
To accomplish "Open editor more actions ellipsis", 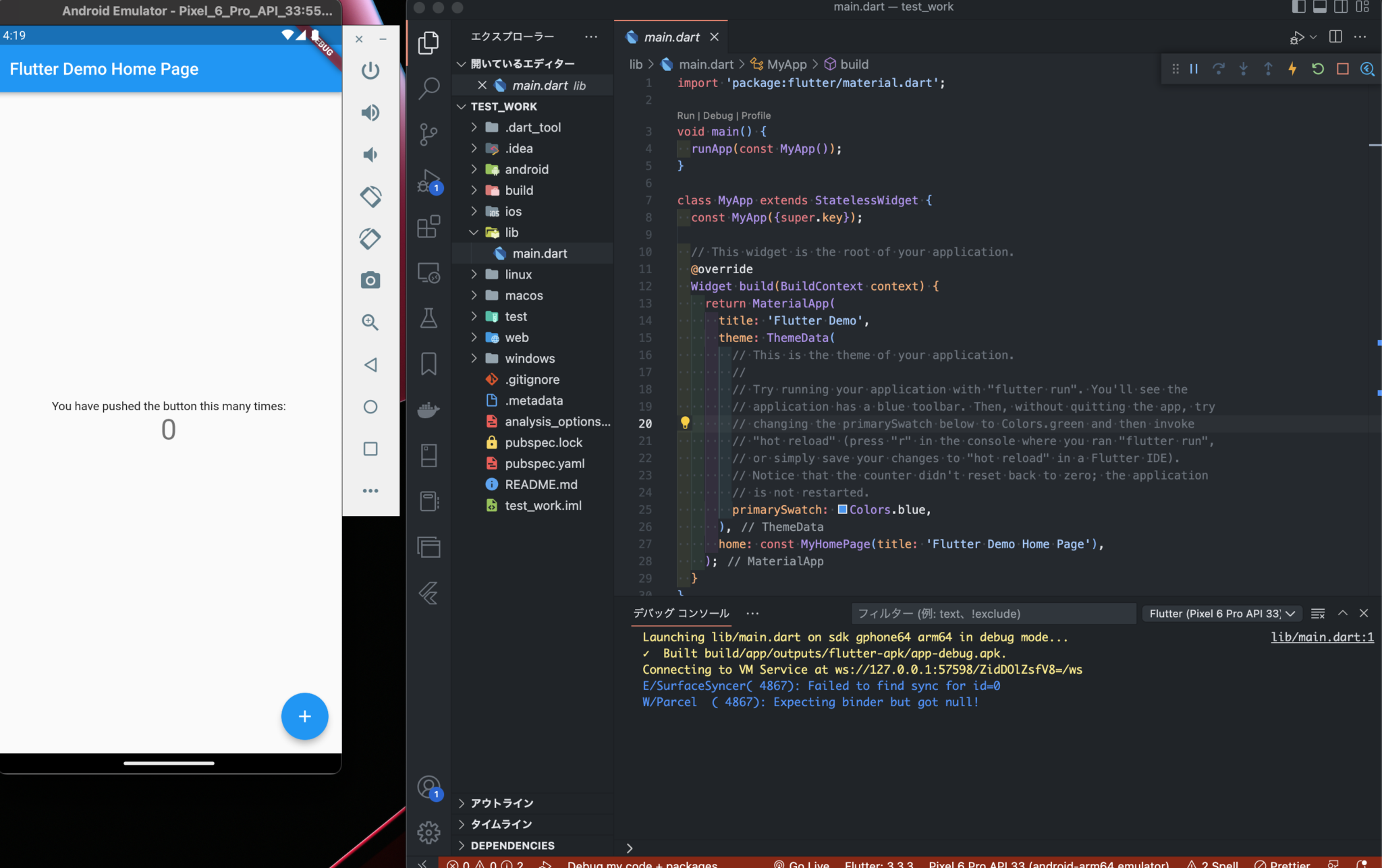I will [x=1360, y=37].
